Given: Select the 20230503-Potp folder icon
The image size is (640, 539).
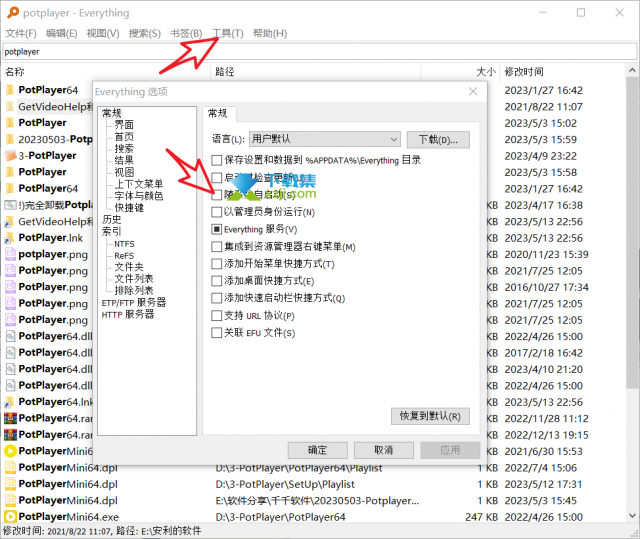Looking at the screenshot, I should pos(10,139).
